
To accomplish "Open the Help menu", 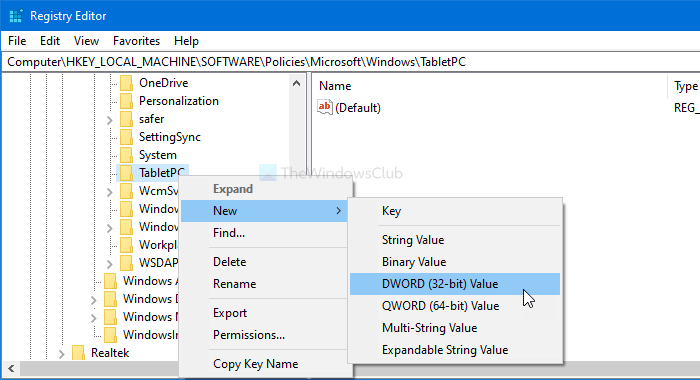I will pyautogui.click(x=186, y=41).
